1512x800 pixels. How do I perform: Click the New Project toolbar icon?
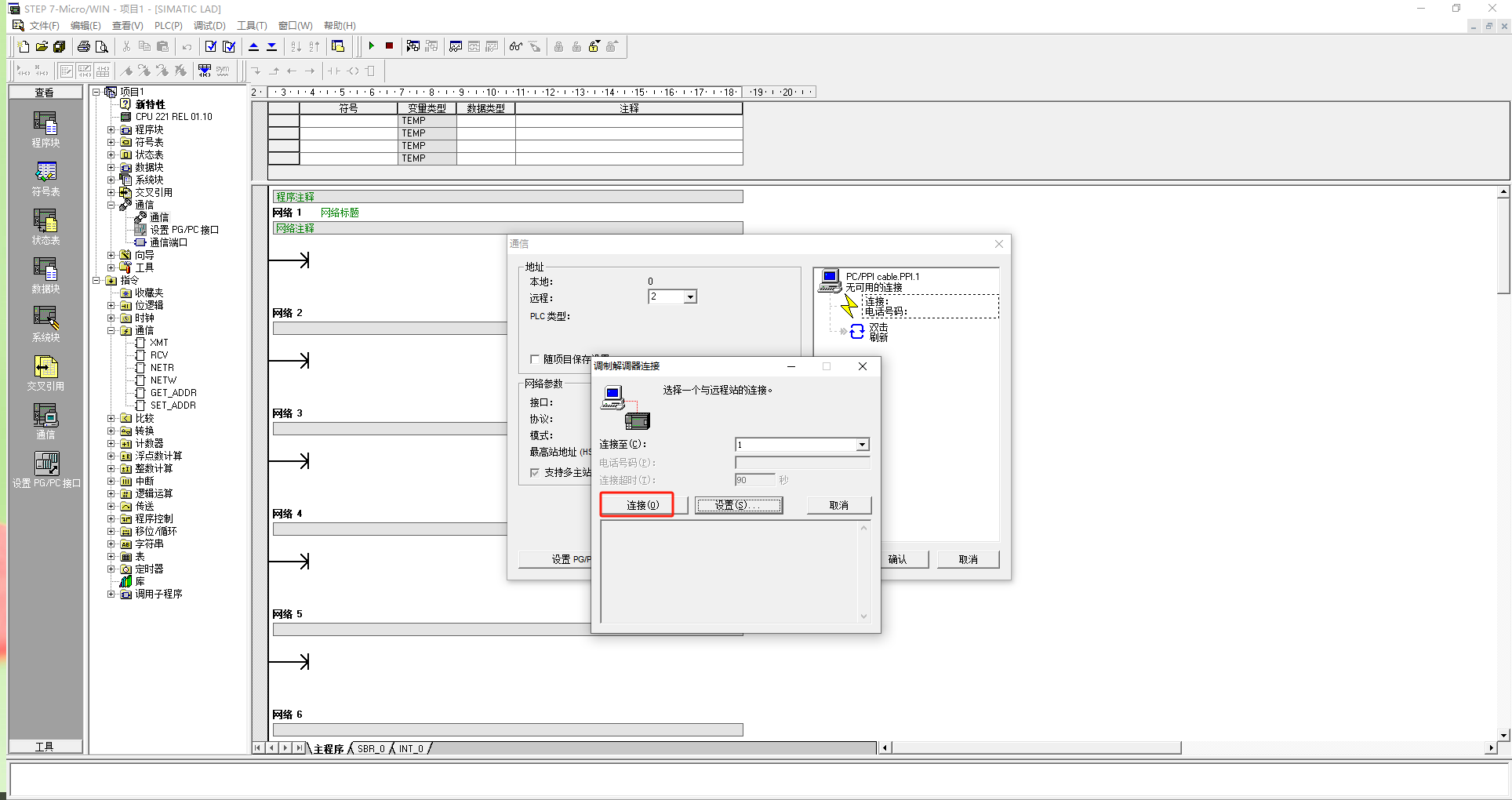tap(24, 46)
